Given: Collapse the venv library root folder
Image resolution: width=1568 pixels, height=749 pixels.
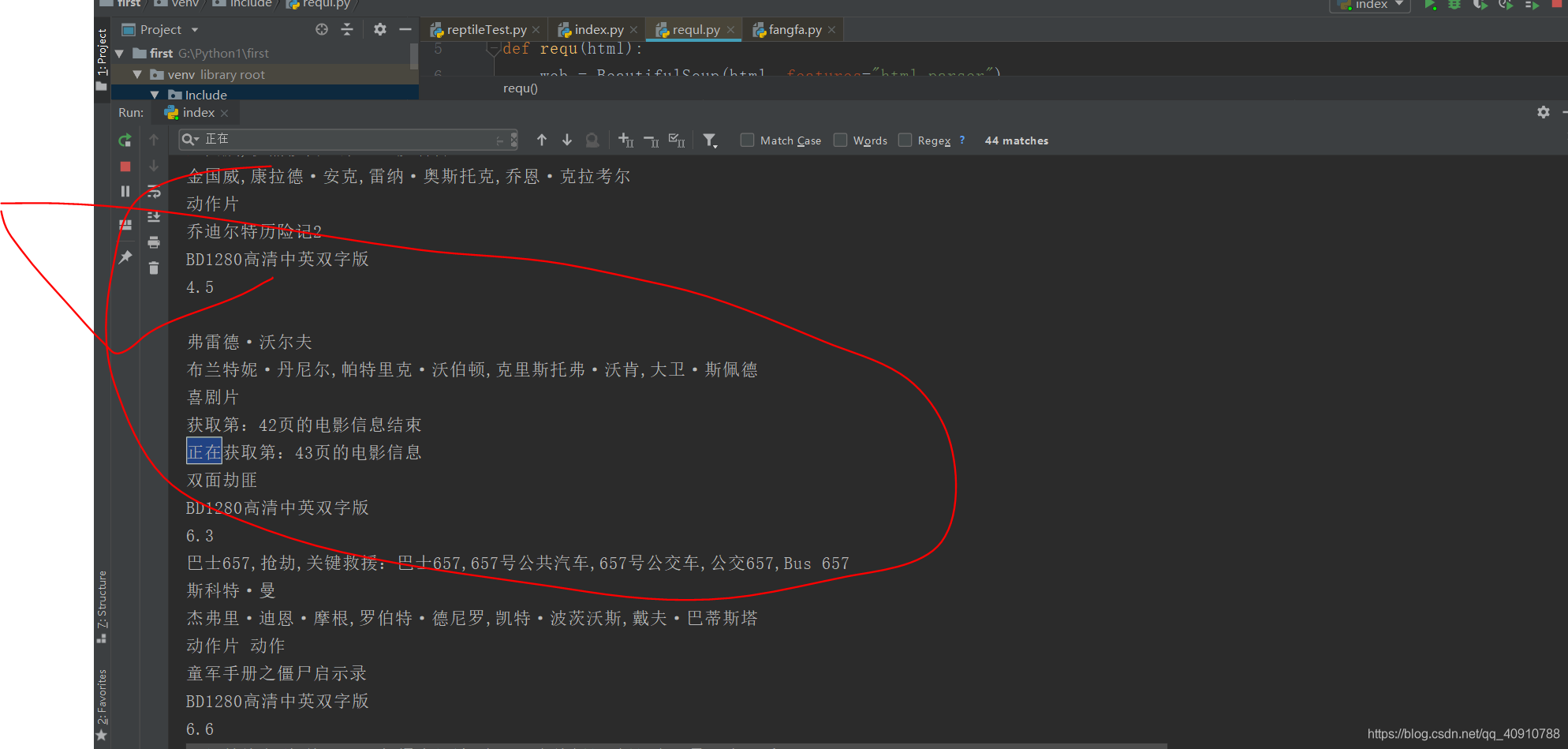Looking at the screenshot, I should [x=137, y=74].
